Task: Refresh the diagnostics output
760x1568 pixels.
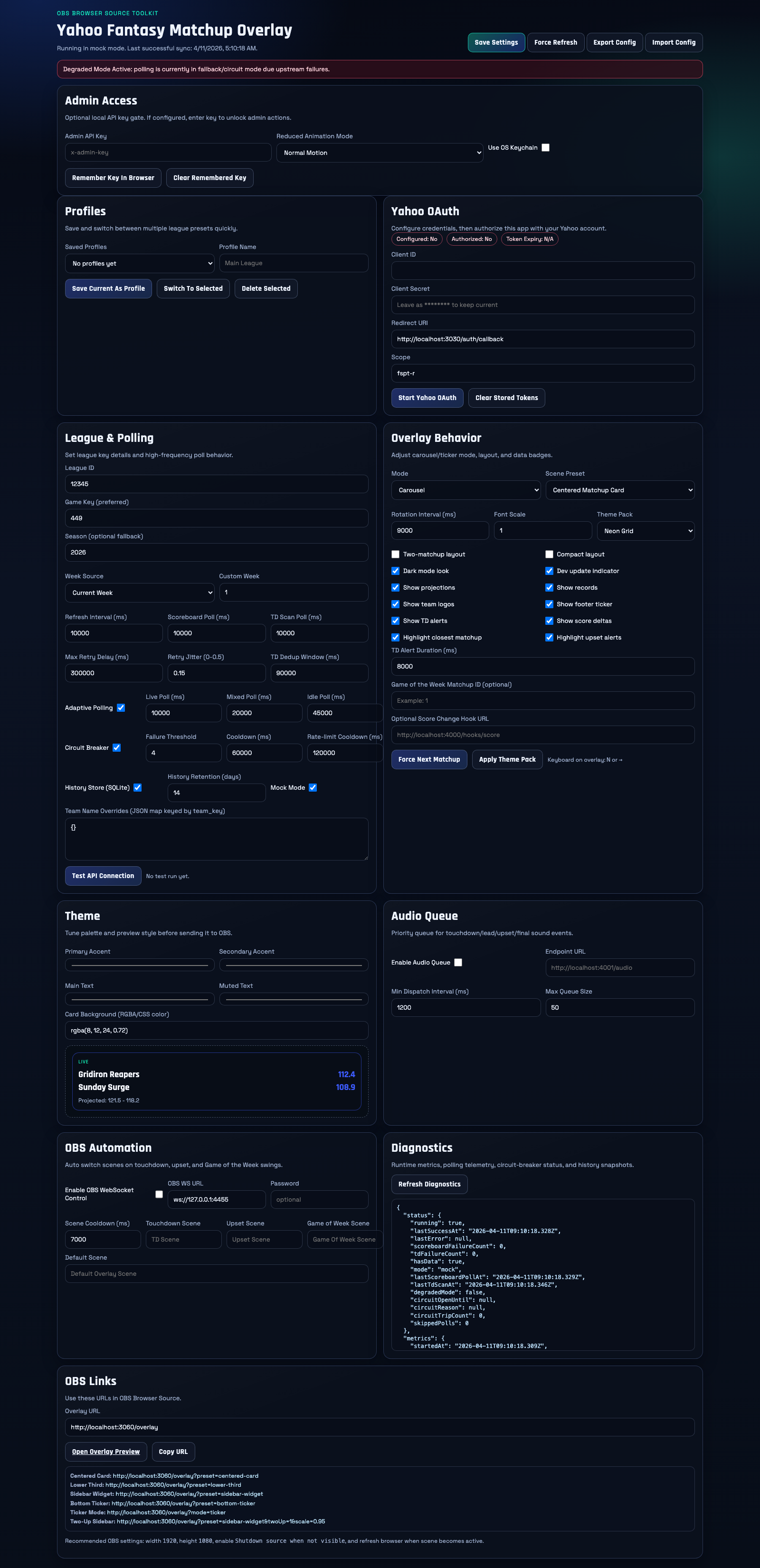Action: (x=429, y=1184)
